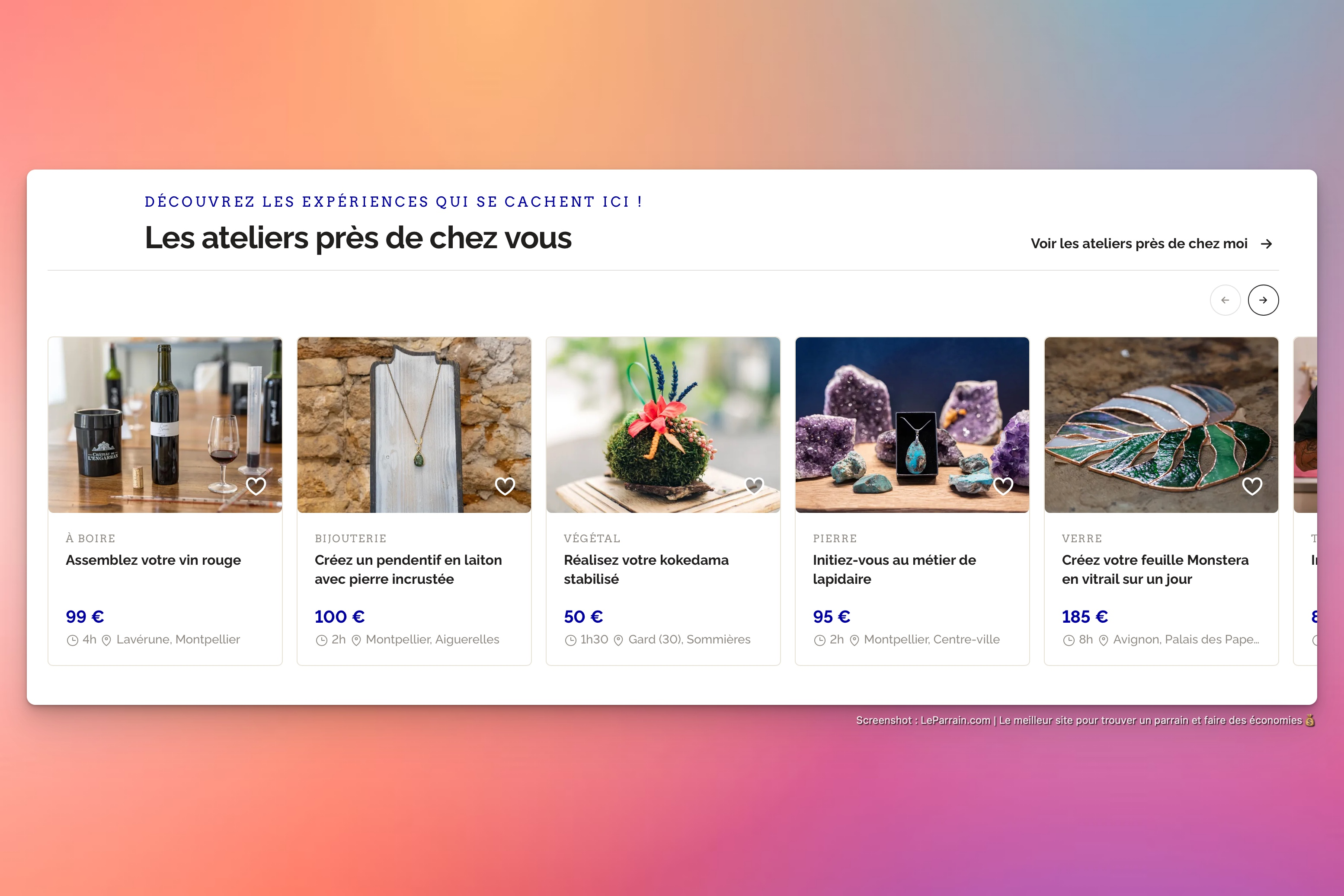Open Initiez-vous au métier de lapidaire title
Image resolution: width=1344 pixels, height=896 pixels.
894,570
